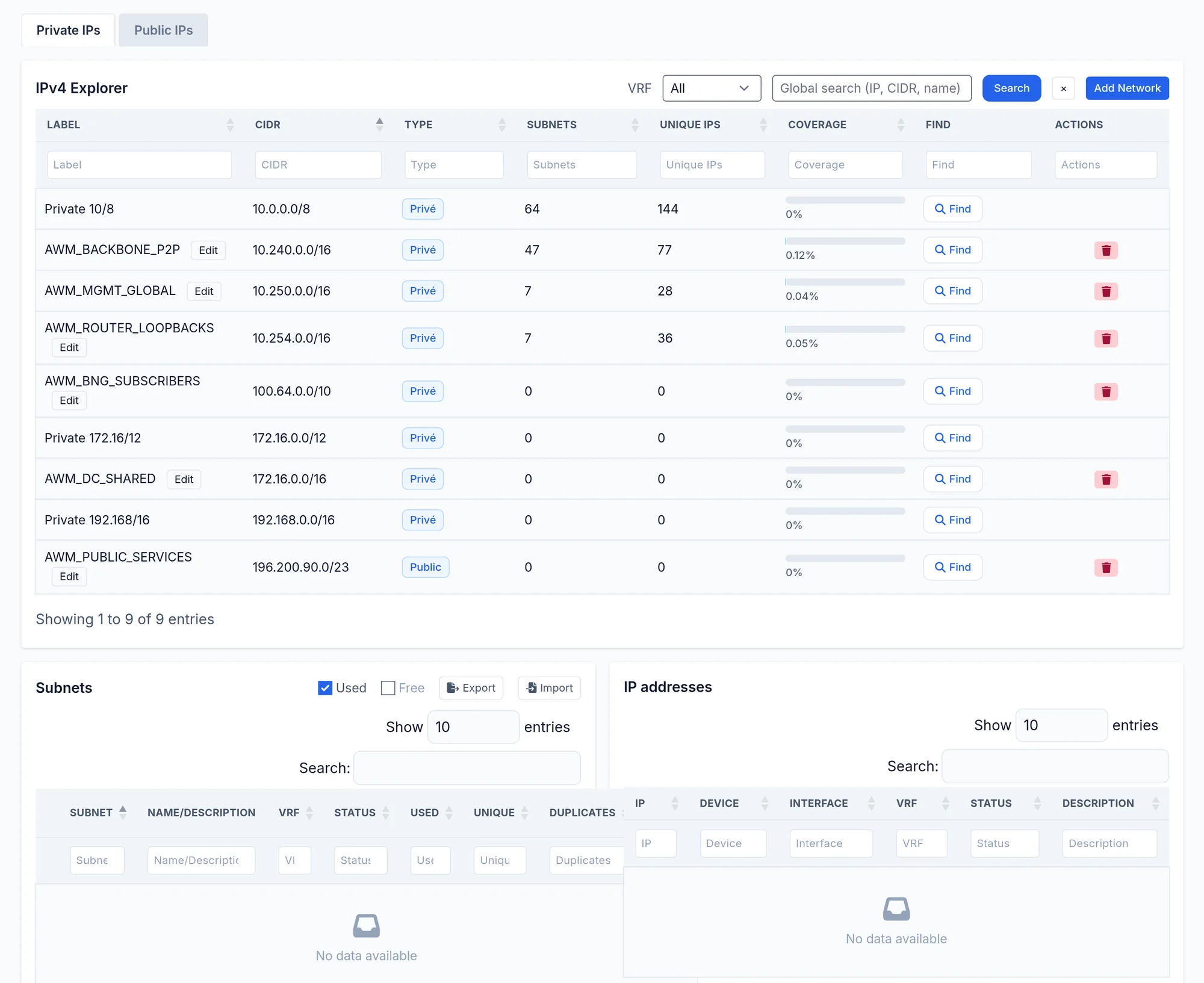Sort Subnets table by Subnet column
Viewport: 1204px width, 983px height.
click(123, 812)
